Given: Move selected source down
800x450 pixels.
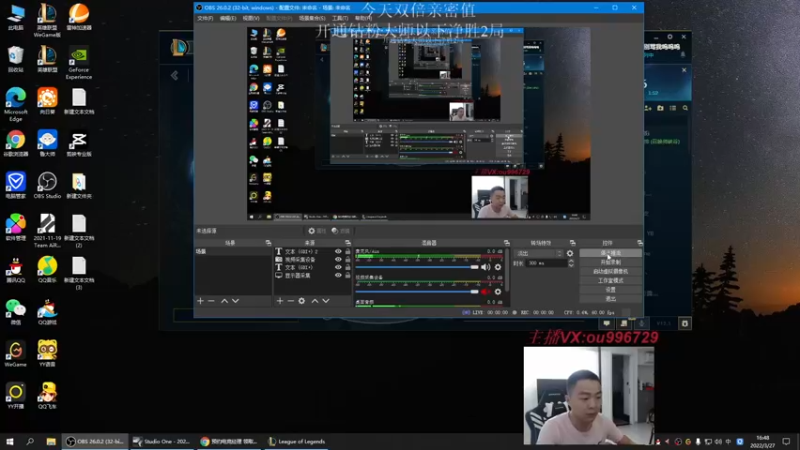Looking at the screenshot, I should (326, 301).
